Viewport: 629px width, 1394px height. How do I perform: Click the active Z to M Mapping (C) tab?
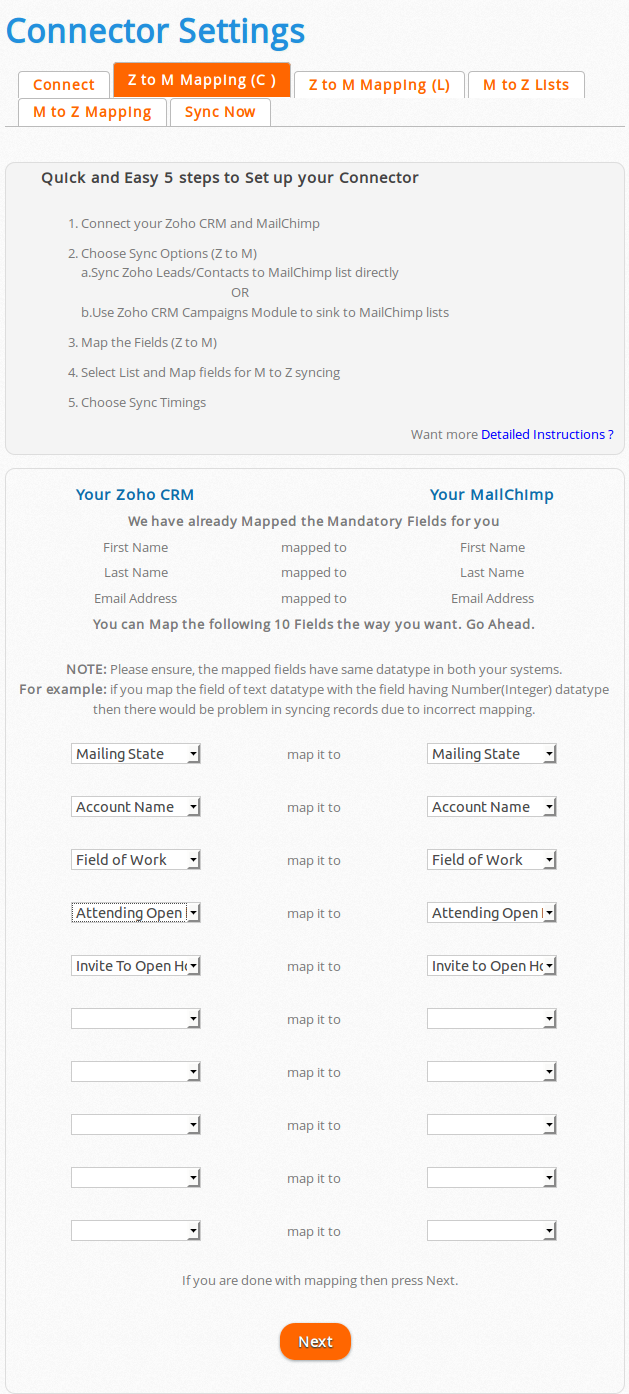202,80
